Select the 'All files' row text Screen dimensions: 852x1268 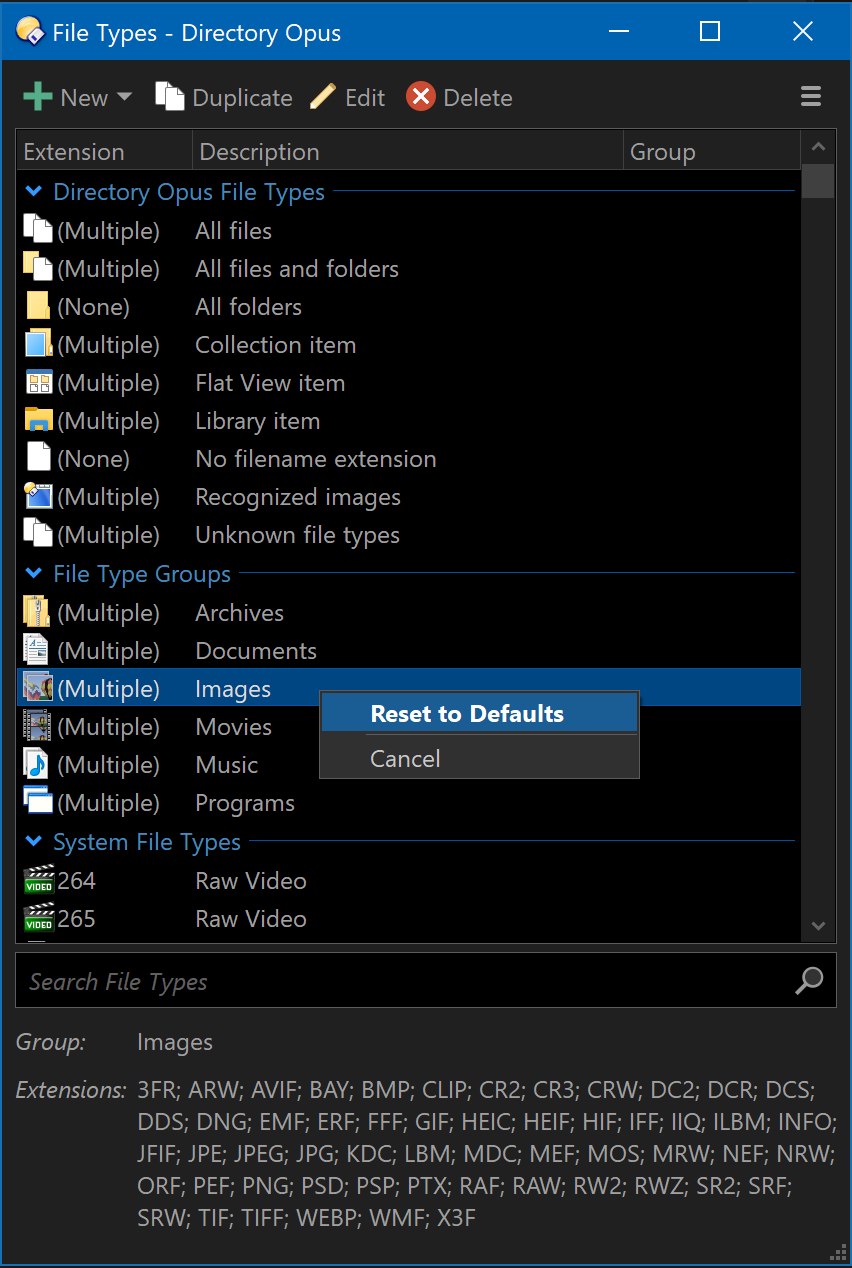(233, 230)
